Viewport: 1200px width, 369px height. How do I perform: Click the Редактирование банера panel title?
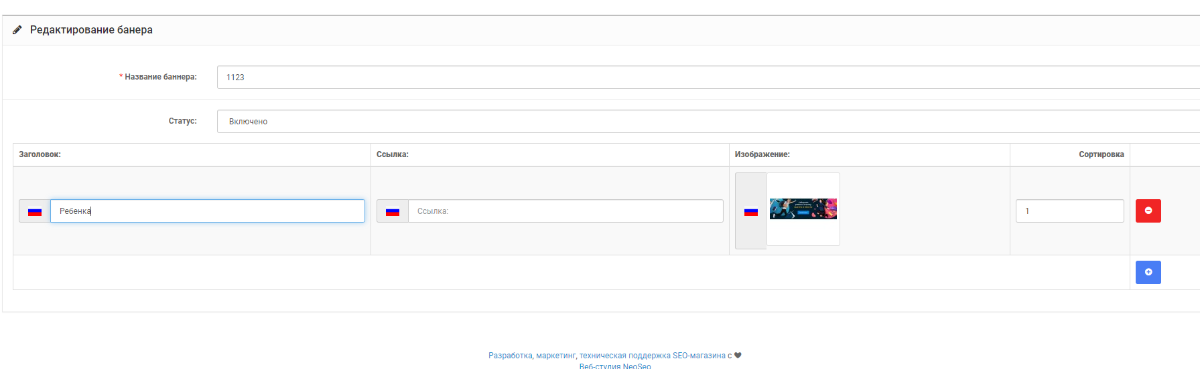tap(91, 30)
